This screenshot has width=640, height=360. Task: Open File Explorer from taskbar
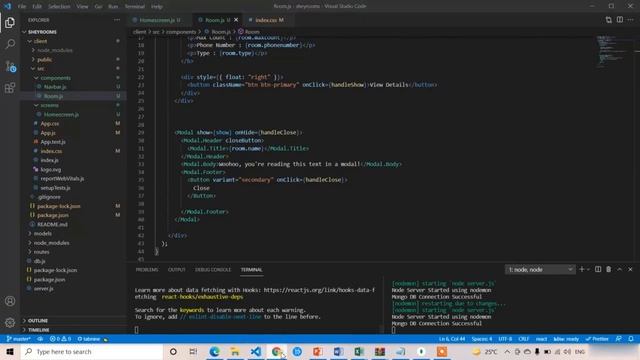pos(235,351)
